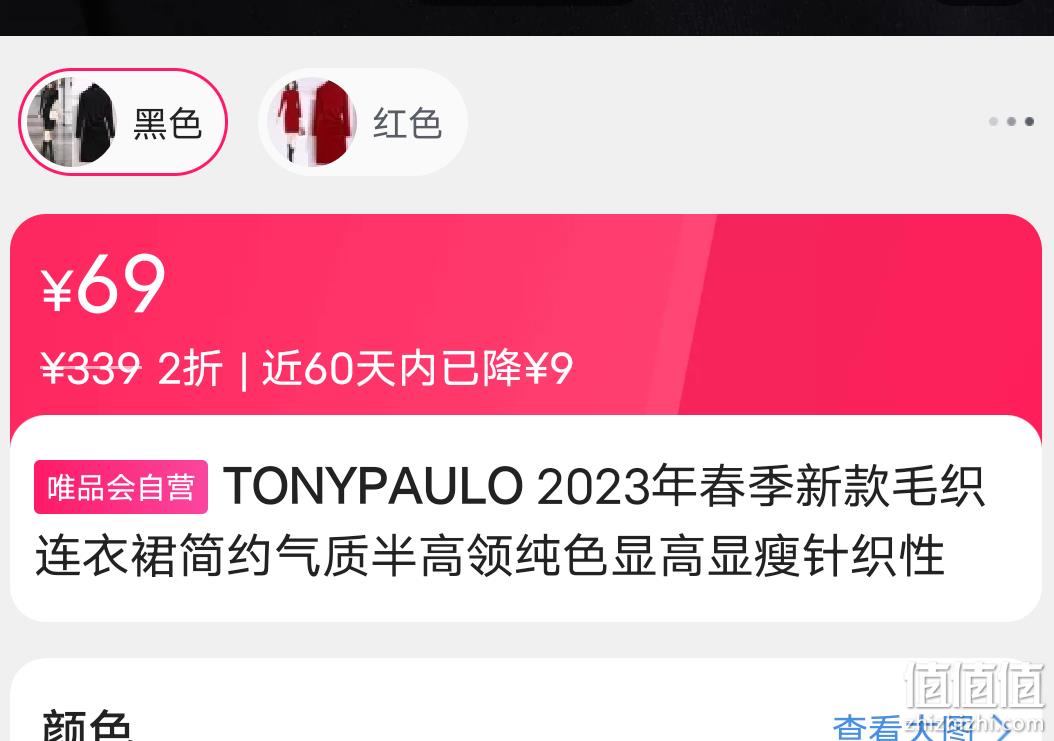1054x741 pixels.
Task: Click the middle carousel page dot
Action: point(1011,122)
